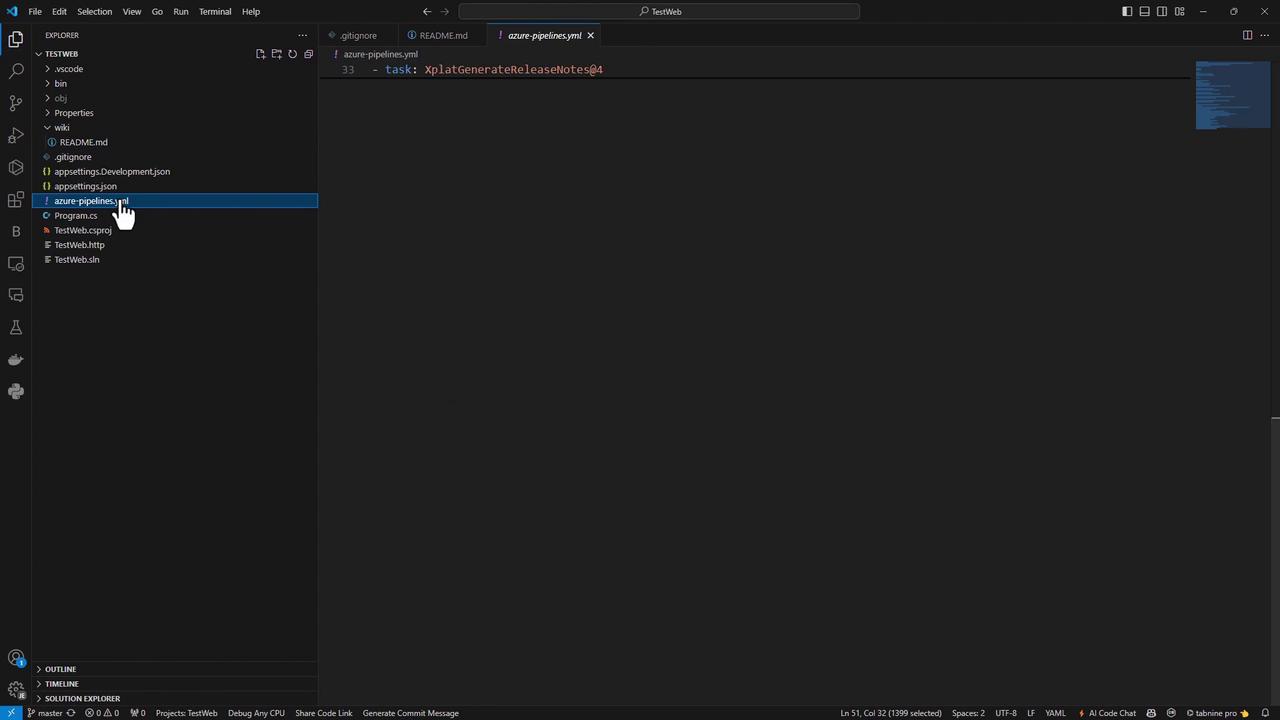Click the master branch in status bar

[x=45, y=713]
